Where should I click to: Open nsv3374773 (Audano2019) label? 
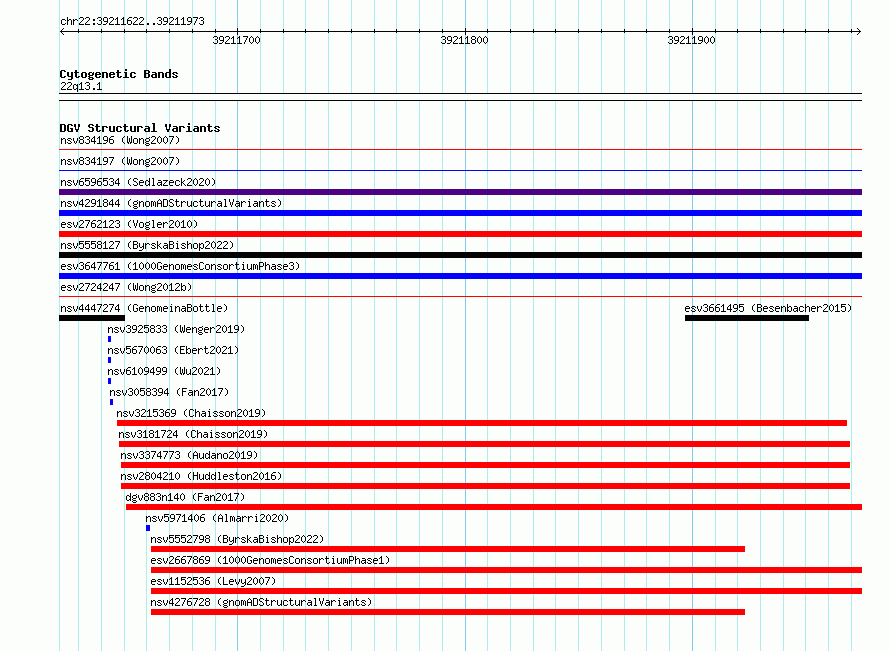[189, 455]
